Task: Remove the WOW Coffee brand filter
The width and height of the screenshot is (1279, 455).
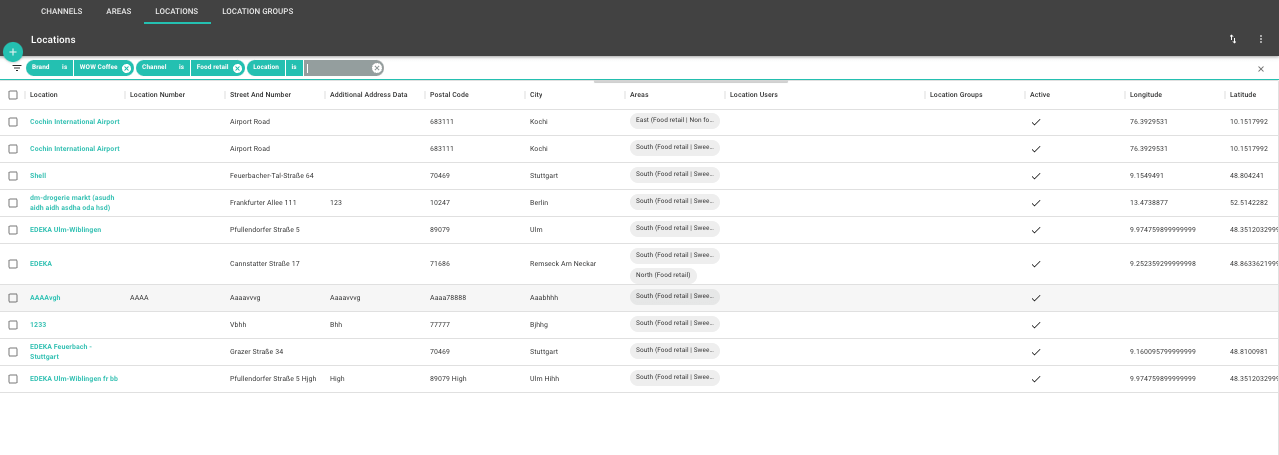Action: (x=126, y=68)
